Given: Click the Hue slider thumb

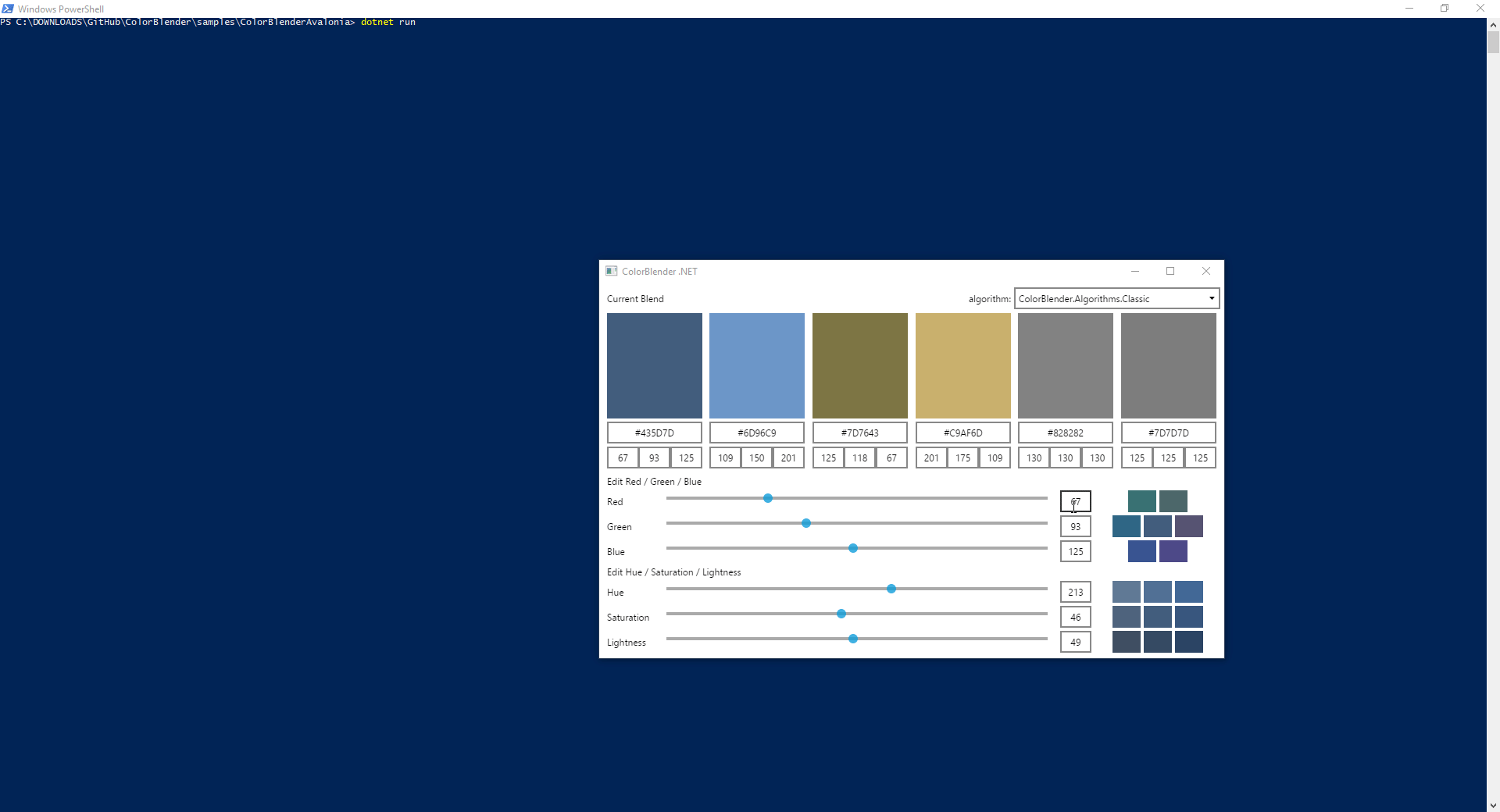Looking at the screenshot, I should pos(890,589).
